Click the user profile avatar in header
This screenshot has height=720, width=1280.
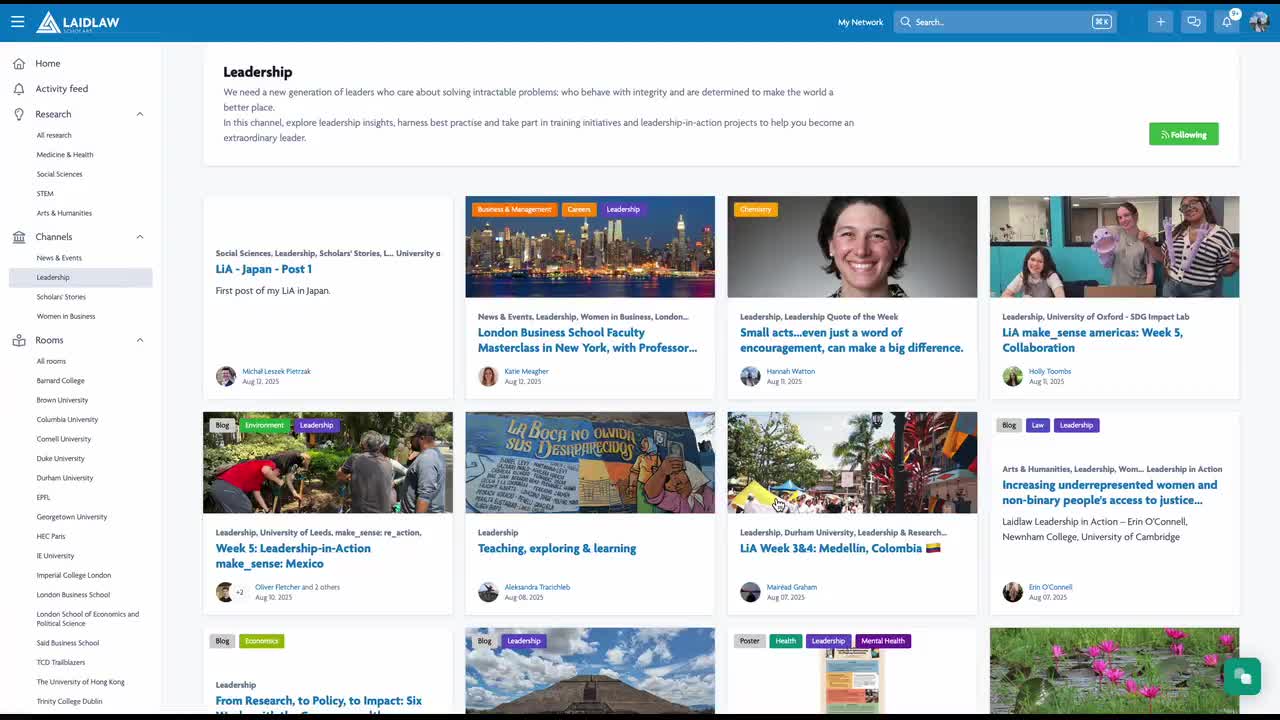coord(1259,22)
